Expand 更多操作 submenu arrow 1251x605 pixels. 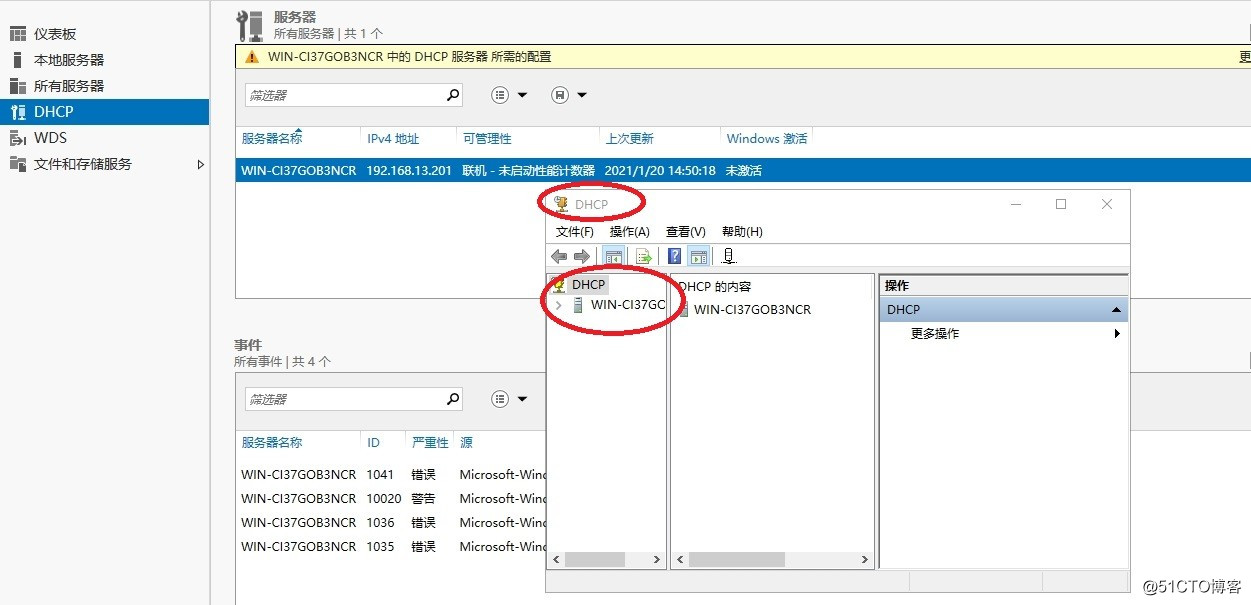pyautogui.click(x=1117, y=334)
